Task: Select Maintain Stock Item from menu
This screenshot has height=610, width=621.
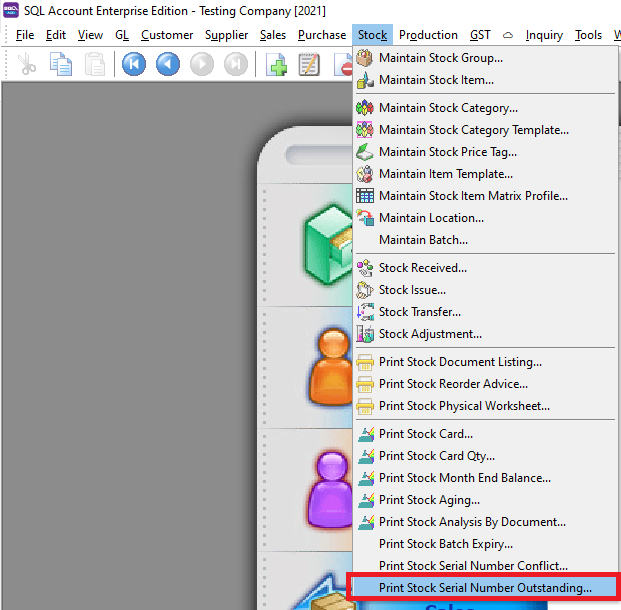Action: [435, 80]
